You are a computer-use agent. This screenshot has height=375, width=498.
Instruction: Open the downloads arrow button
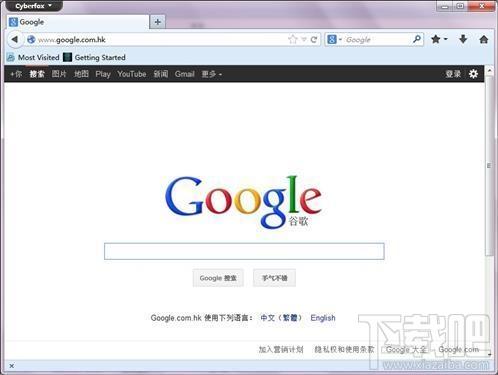click(463, 39)
